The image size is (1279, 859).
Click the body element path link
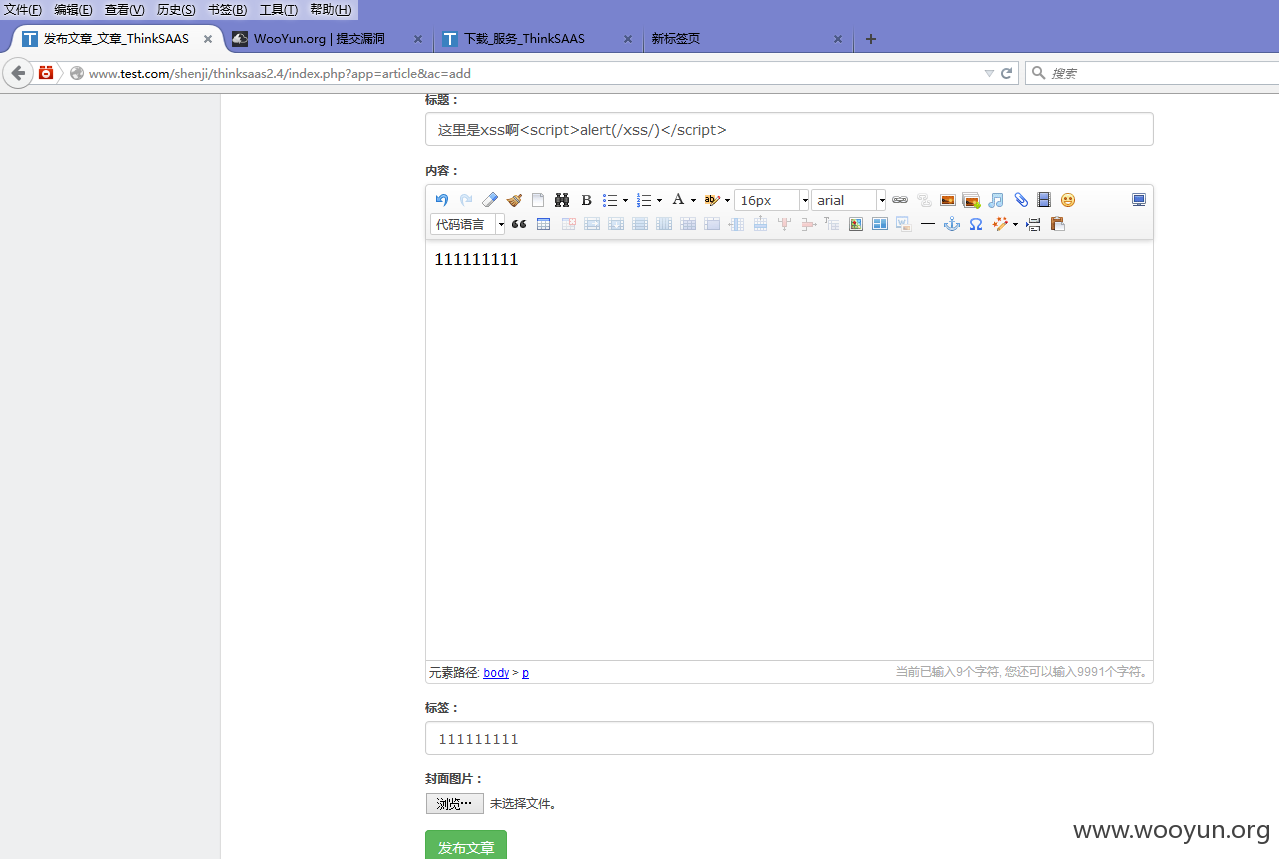click(x=496, y=673)
